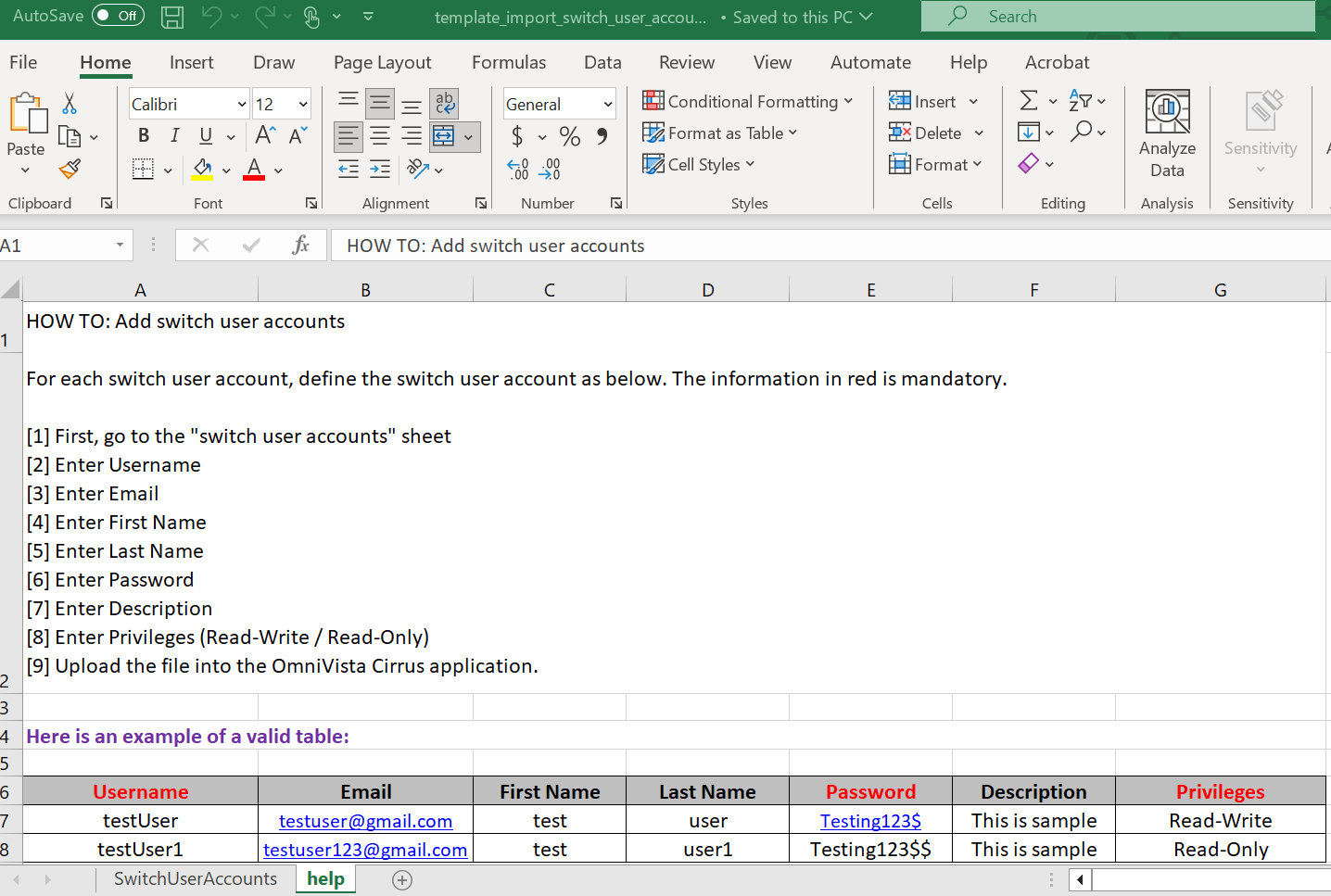
Task: Click the Save icon in title bar
Action: coord(171,17)
